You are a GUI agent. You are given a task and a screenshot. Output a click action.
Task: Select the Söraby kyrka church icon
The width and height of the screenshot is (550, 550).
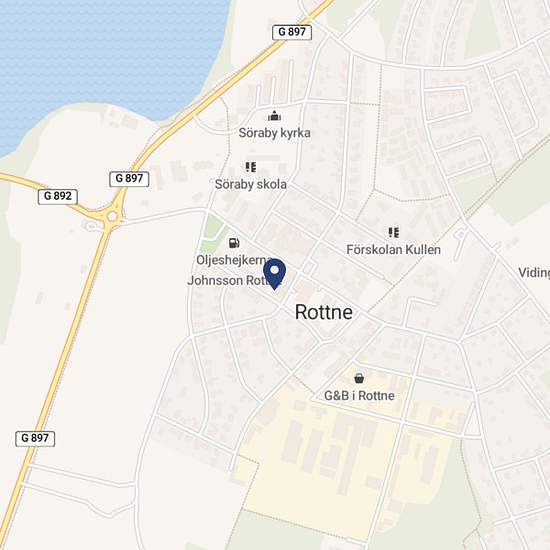274,116
